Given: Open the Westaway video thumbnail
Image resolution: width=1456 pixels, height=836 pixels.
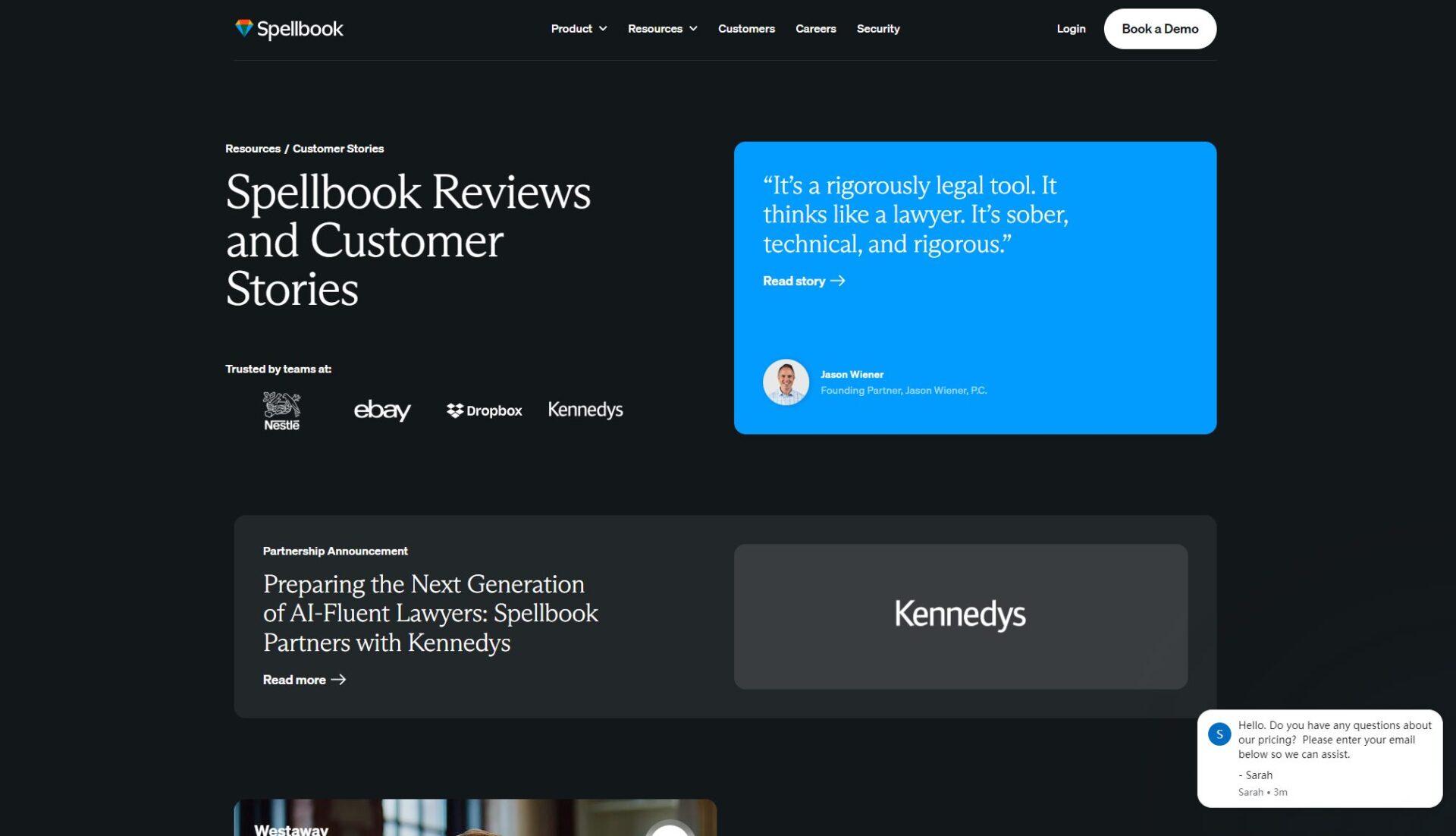Looking at the screenshot, I should 475,819.
